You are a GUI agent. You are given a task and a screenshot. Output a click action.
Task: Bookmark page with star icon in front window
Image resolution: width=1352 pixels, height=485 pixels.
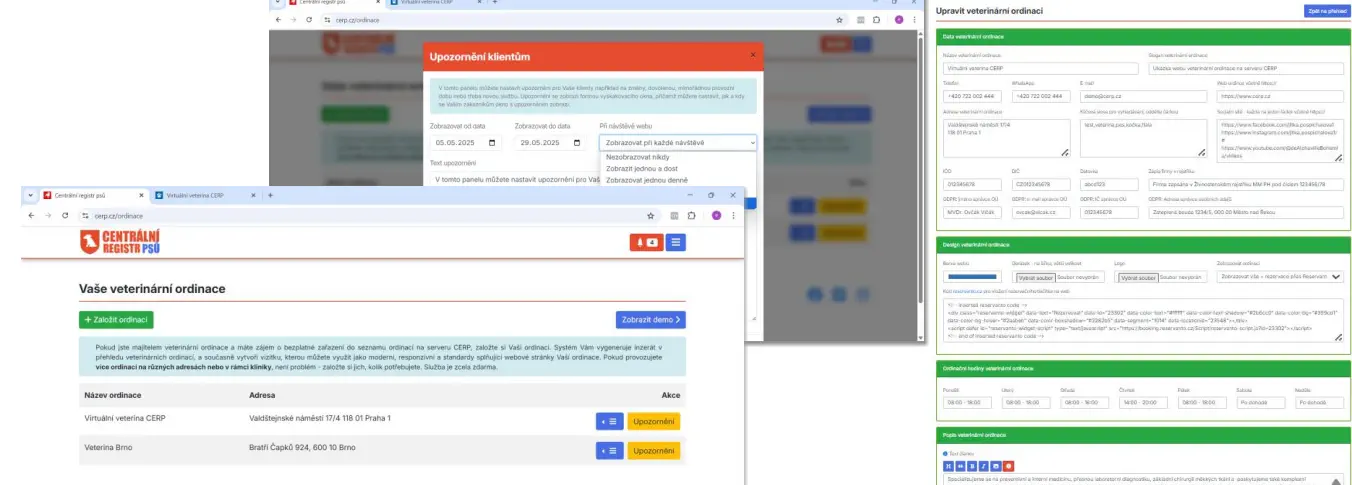pos(651,215)
